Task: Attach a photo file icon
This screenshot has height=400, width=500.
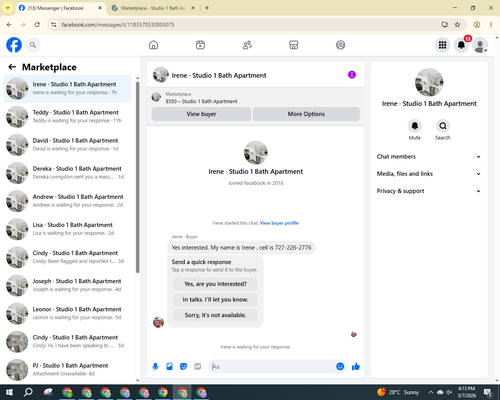Action: coord(170,367)
